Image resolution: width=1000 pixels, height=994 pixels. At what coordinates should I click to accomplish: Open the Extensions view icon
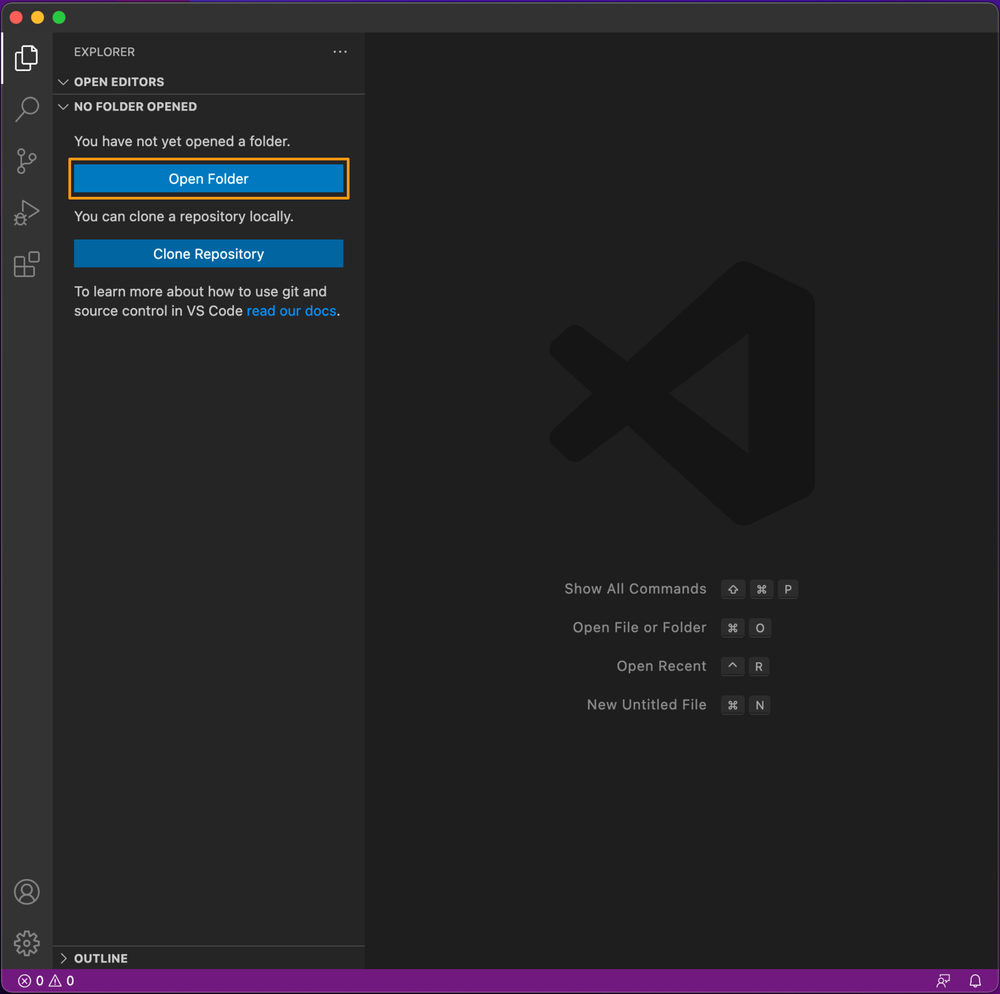point(27,265)
